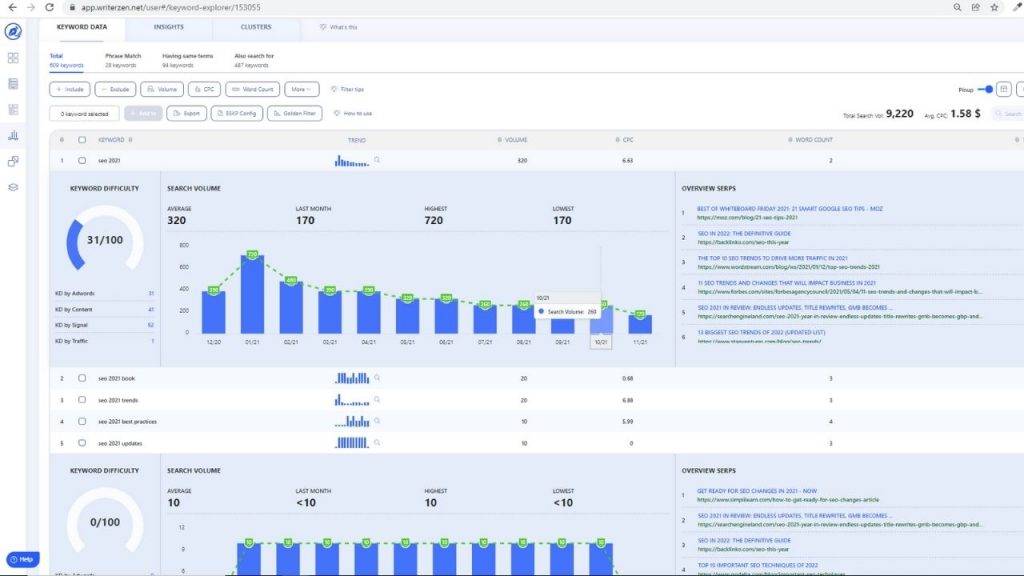This screenshot has width=1024, height=576.
Task: Click the sort icon on CPC column
Action: tap(617, 140)
